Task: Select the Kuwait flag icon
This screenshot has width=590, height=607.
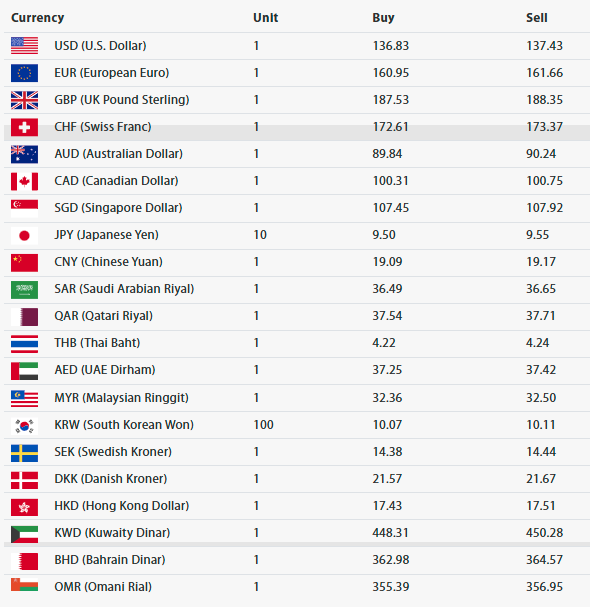Action: point(24,534)
